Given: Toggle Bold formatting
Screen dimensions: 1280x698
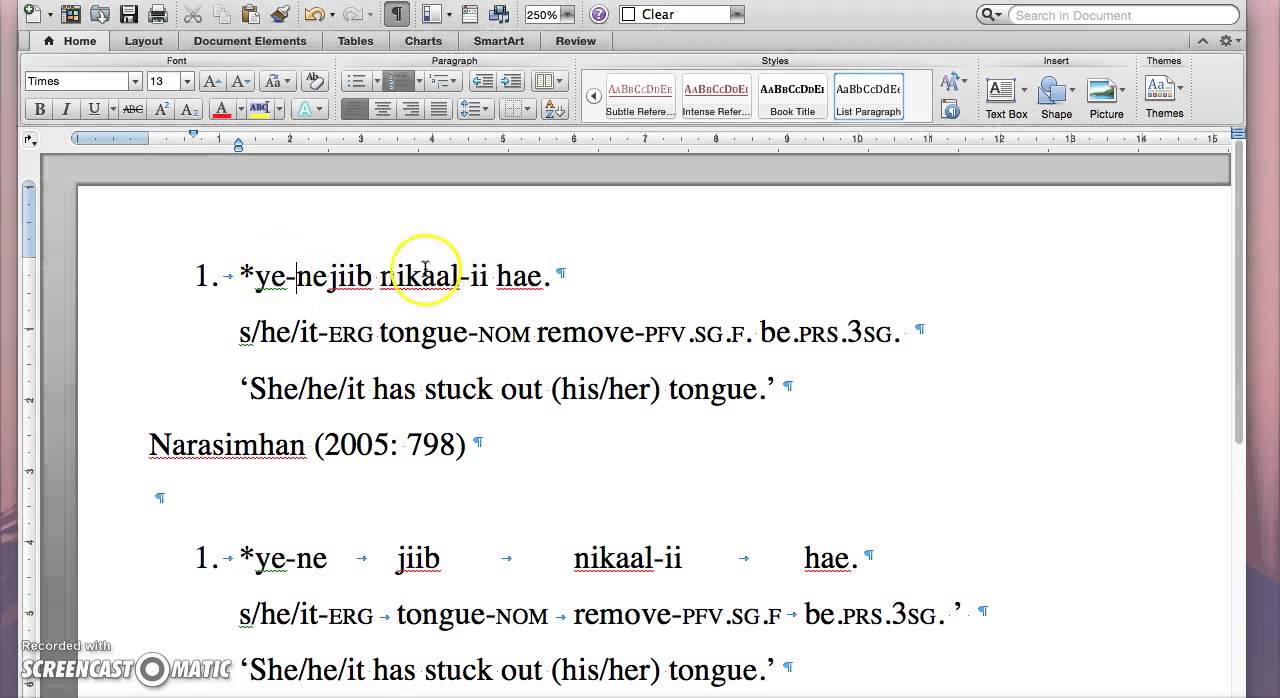Looking at the screenshot, I should point(40,109).
